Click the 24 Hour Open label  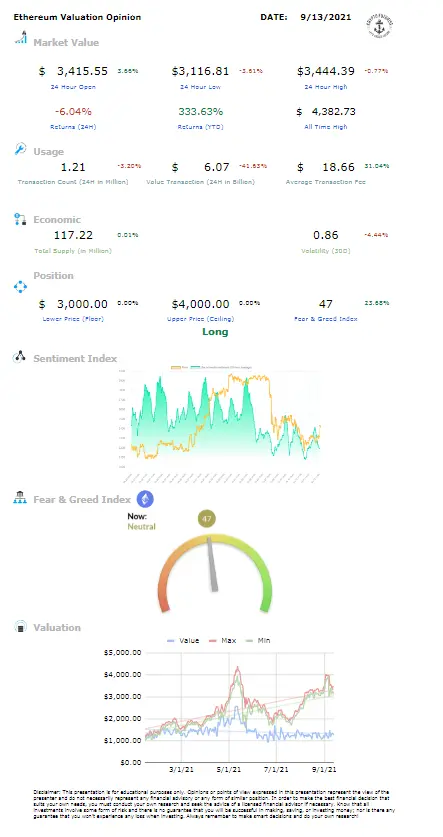click(x=72, y=86)
